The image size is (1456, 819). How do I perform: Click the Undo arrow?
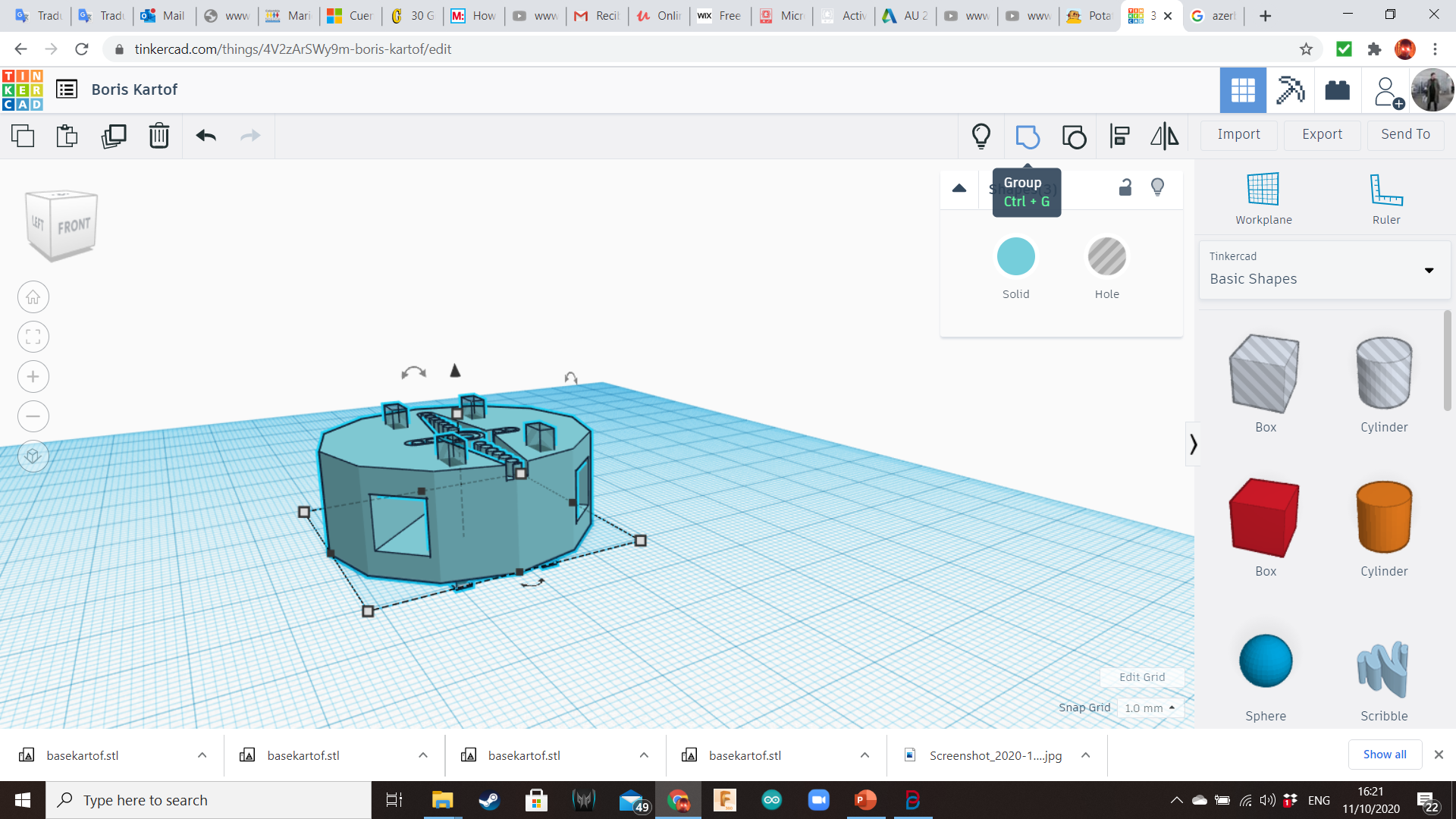pyautogui.click(x=206, y=136)
